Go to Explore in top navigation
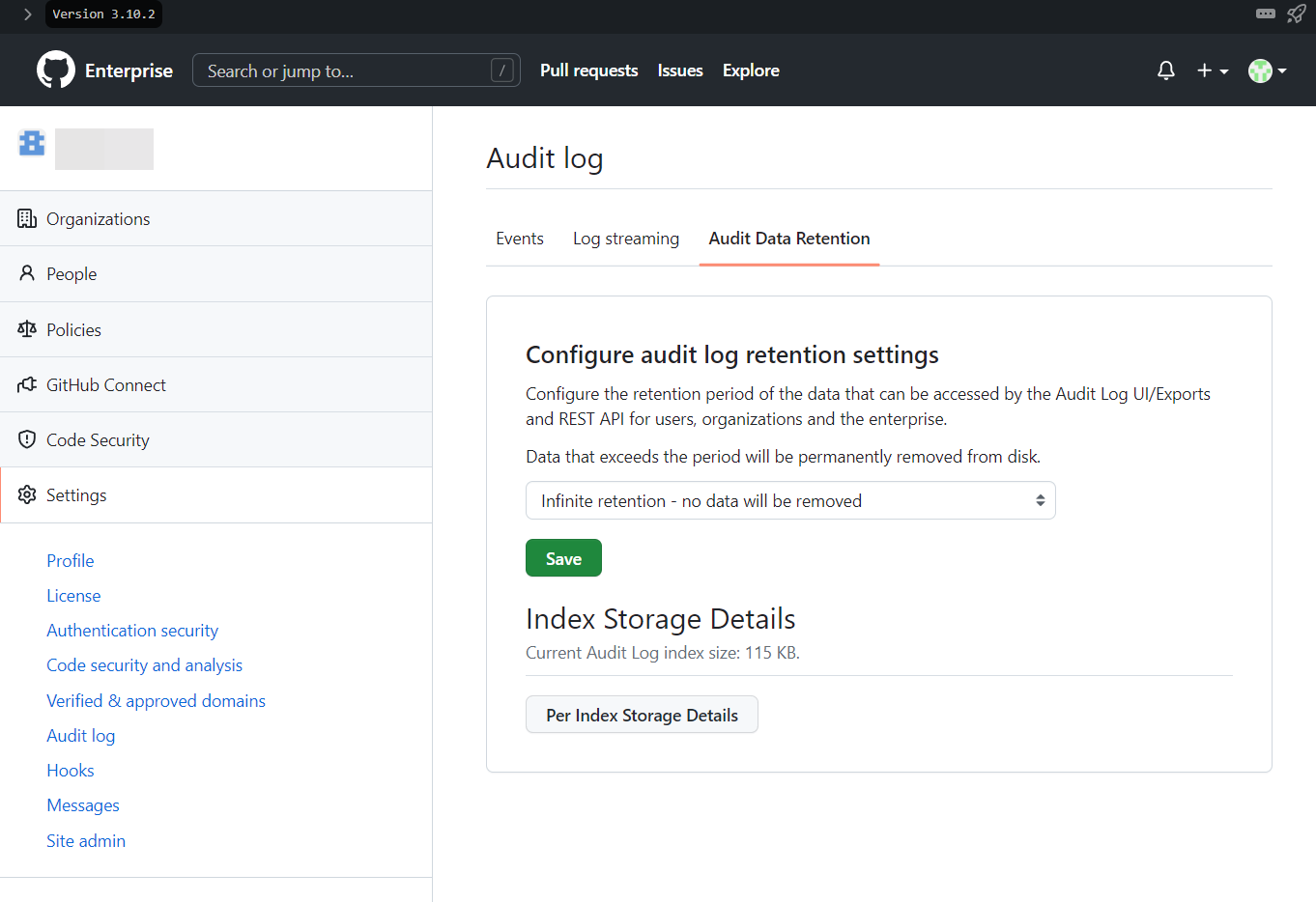Viewport: 1316px width, 902px height. [751, 70]
